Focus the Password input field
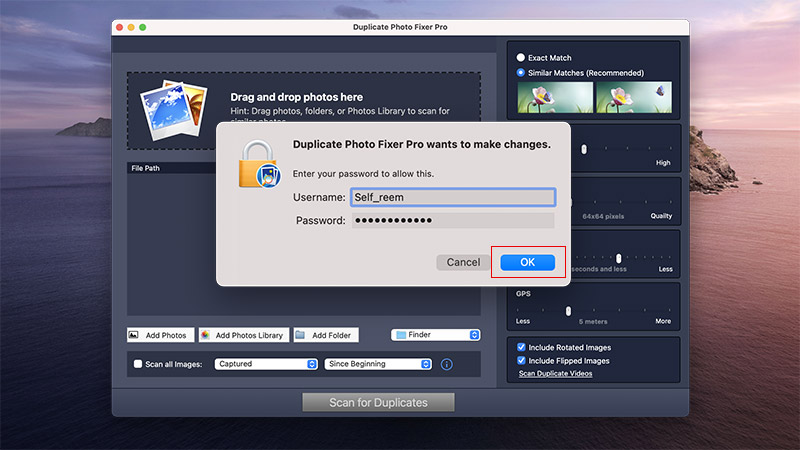800x450 pixels. (453, 220)
